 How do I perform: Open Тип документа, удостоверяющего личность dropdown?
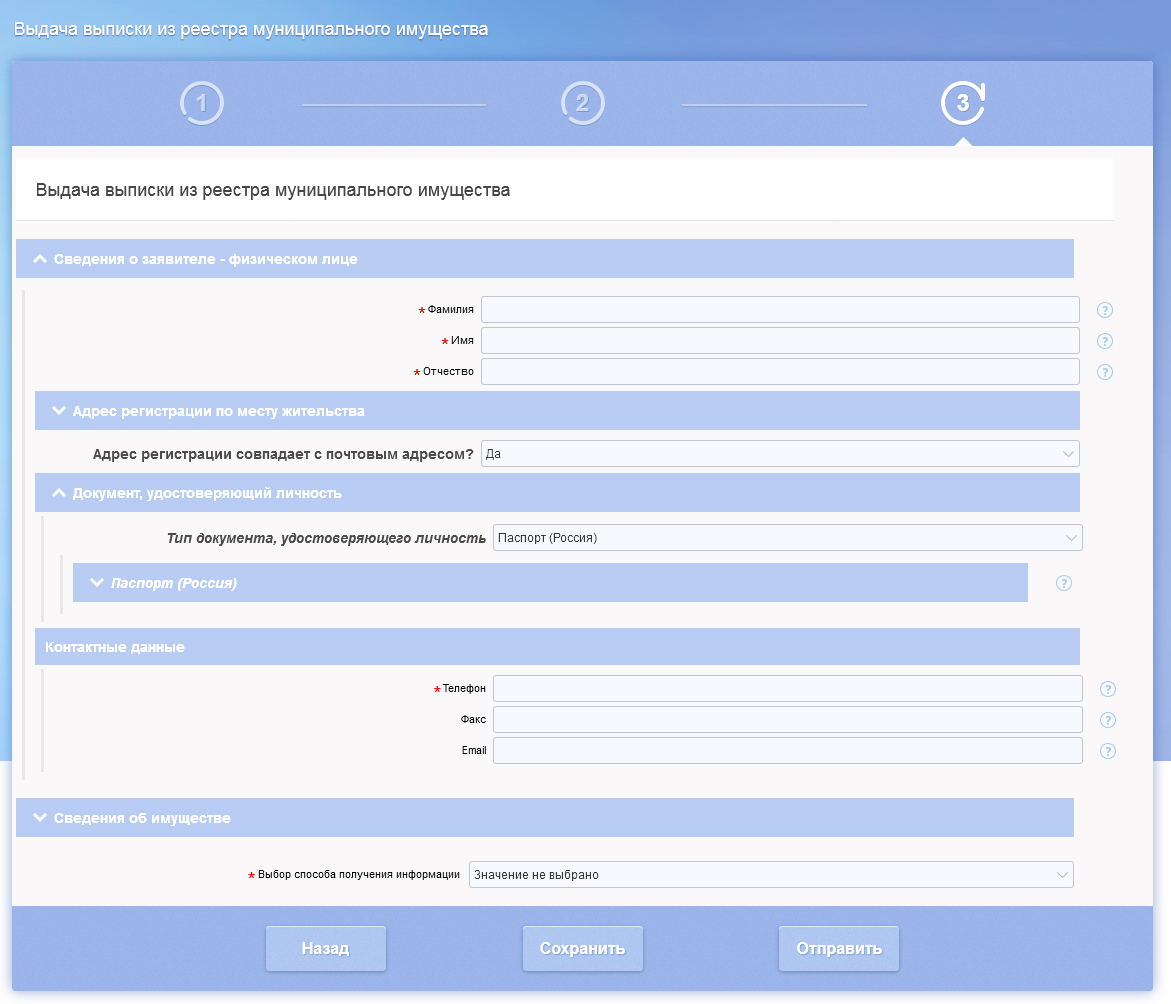(787, 538)
